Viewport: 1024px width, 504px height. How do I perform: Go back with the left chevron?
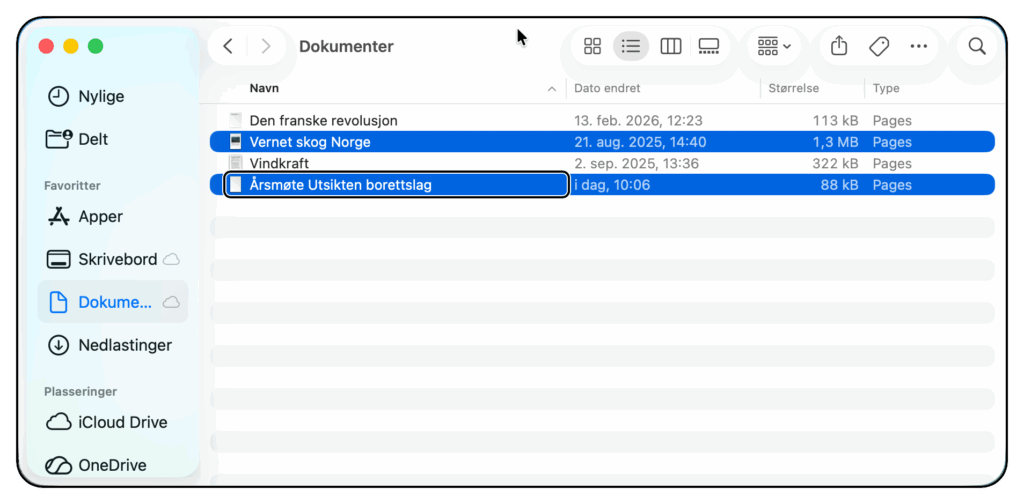pos(228,46)
